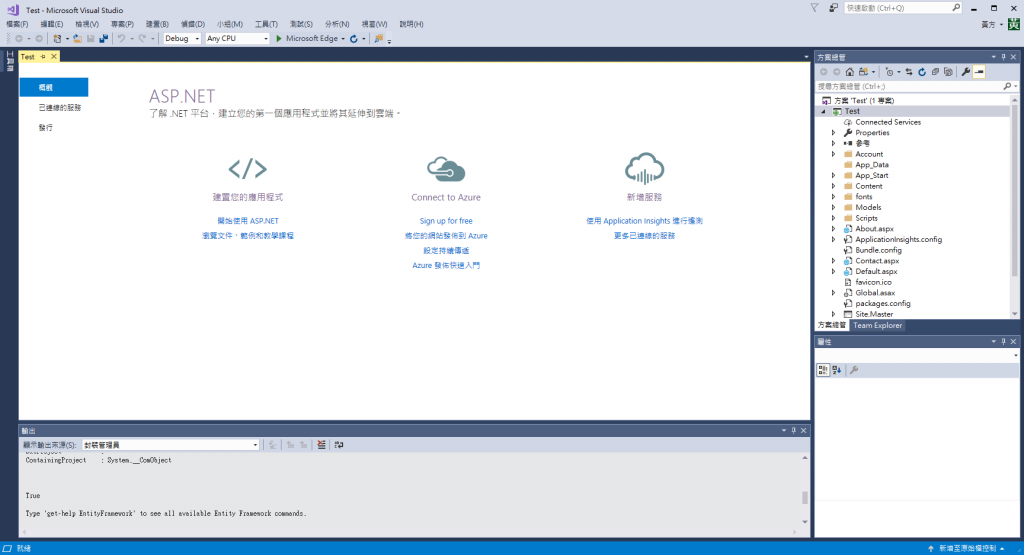Viewport: 1024px width, 555px height.
Task: Expand the Account folder
Action: pos(834,154)
